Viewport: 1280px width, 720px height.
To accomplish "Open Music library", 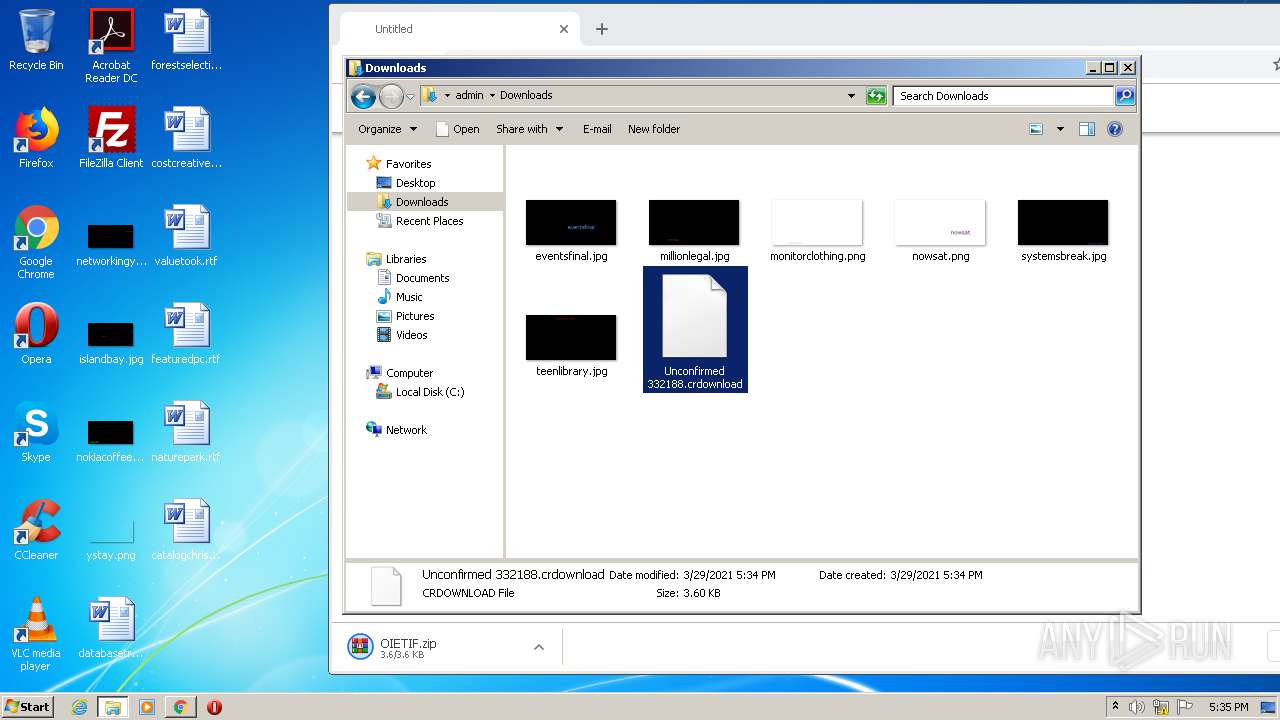I will [409, 297].
